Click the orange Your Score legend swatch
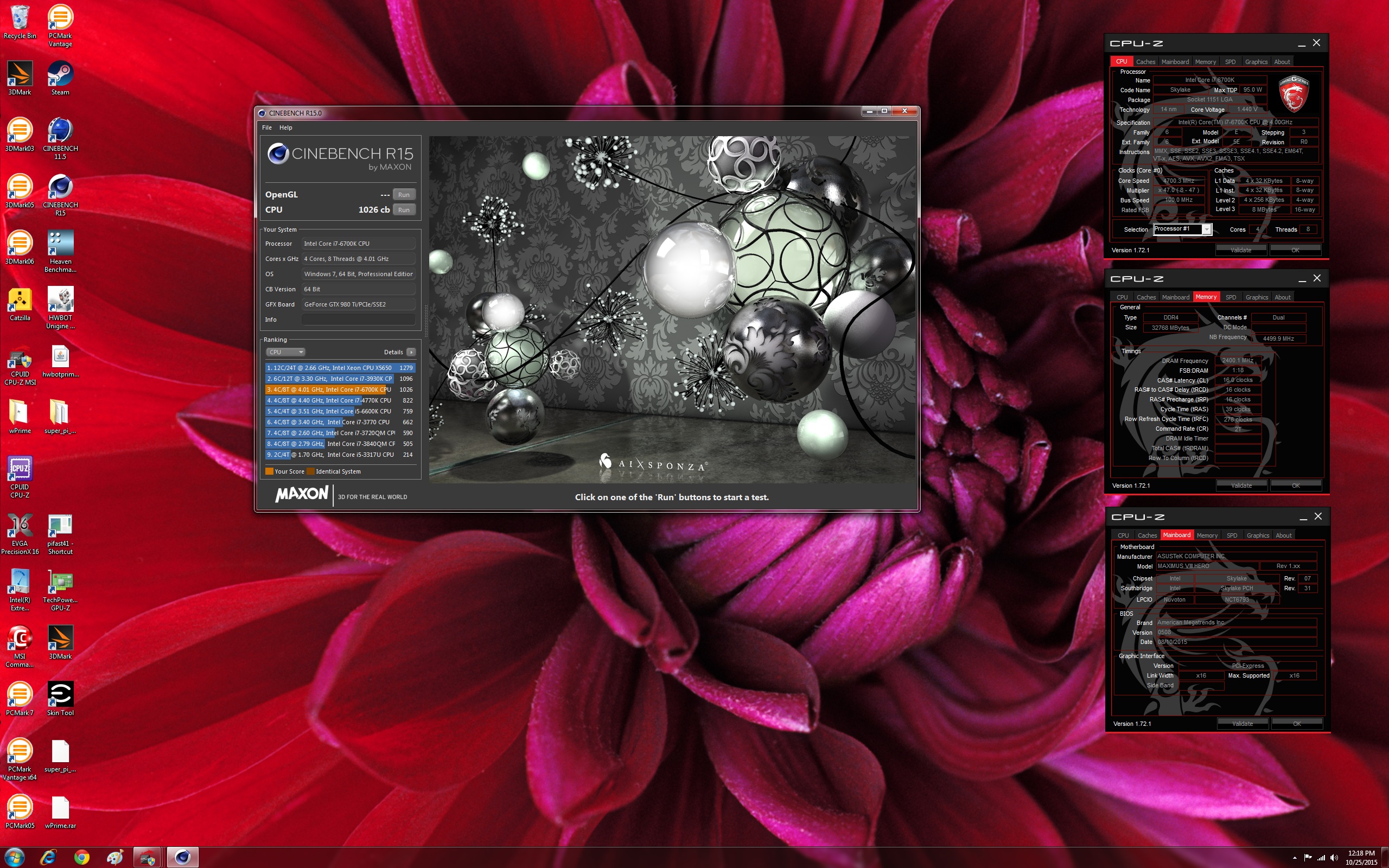Screen dimensions: 1389x868 269,471
